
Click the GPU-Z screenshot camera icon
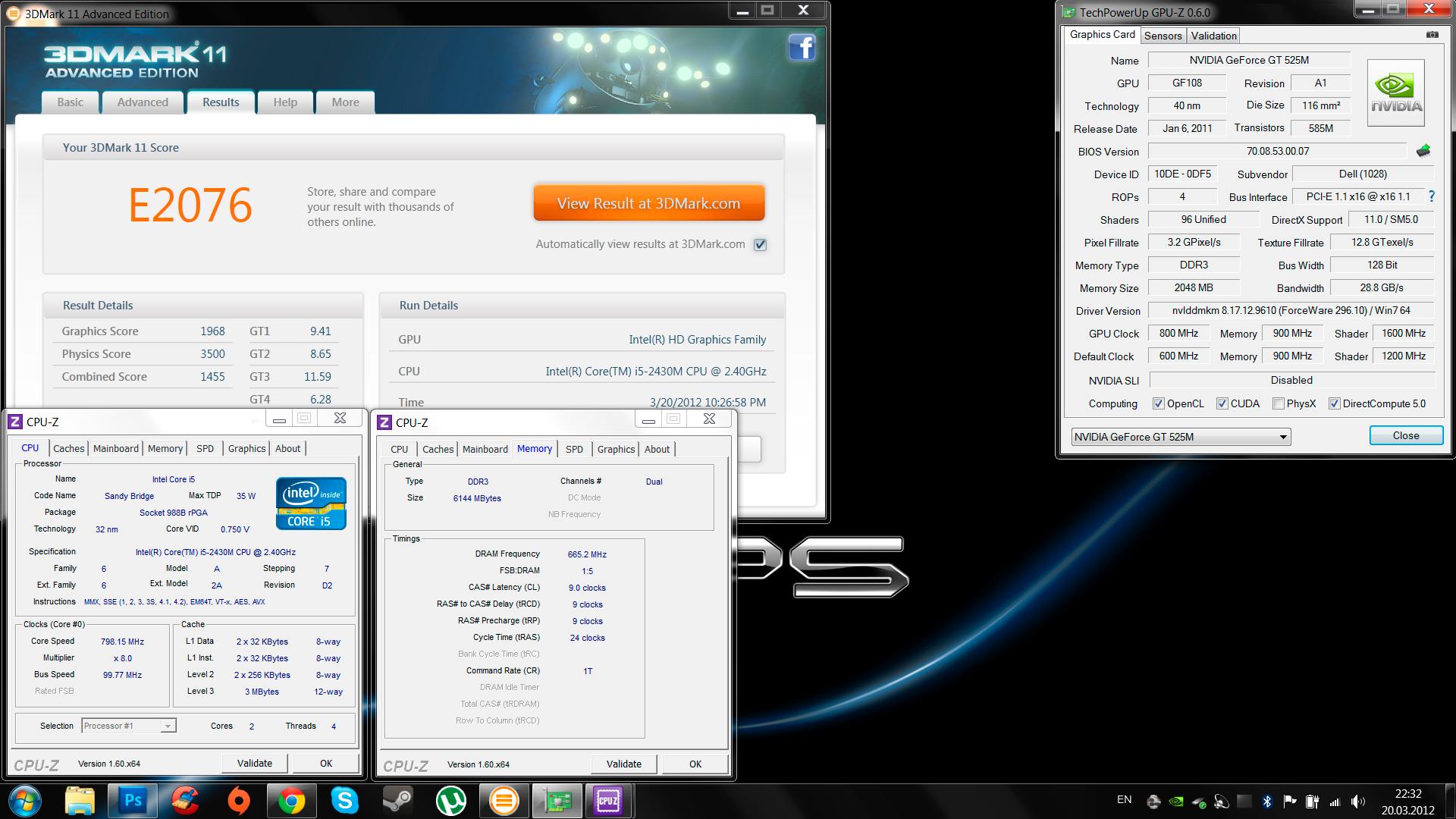(x=1432, y=35)
